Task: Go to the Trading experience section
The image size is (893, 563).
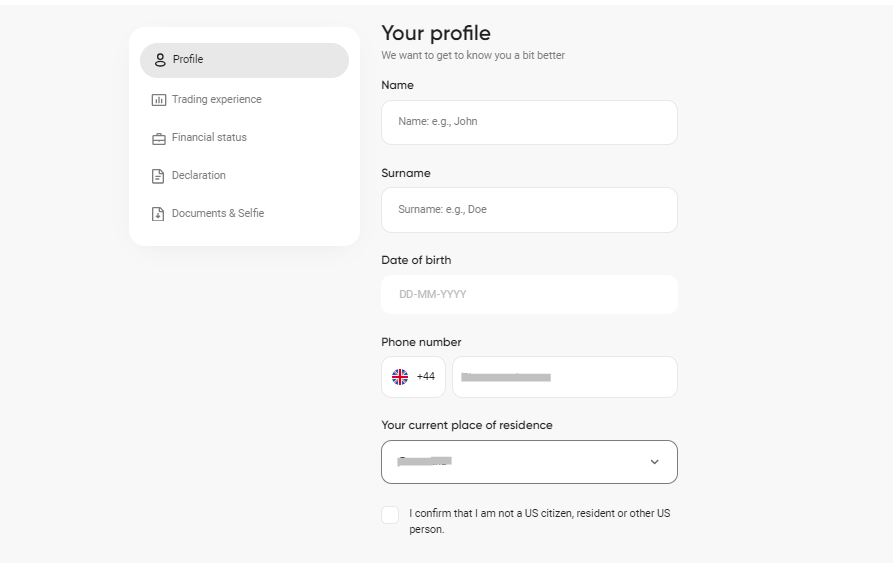Action: (216, 99)
